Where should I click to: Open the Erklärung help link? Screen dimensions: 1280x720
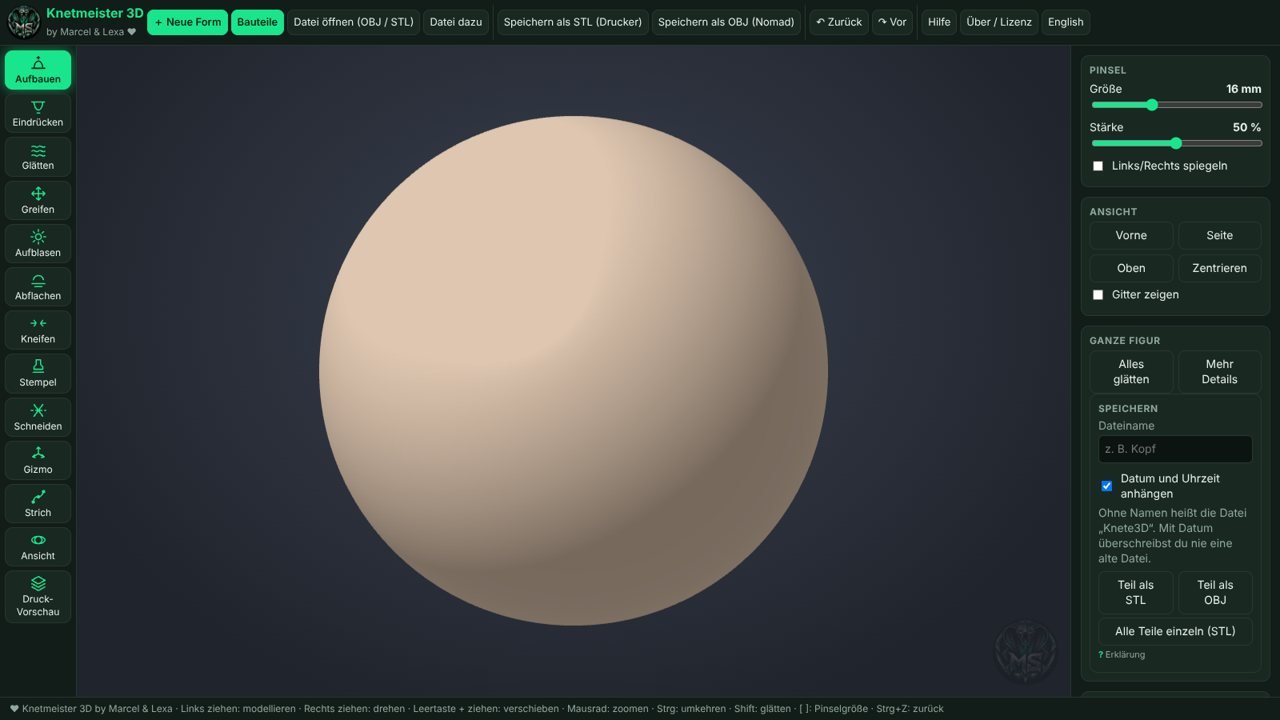(1122, 655)
